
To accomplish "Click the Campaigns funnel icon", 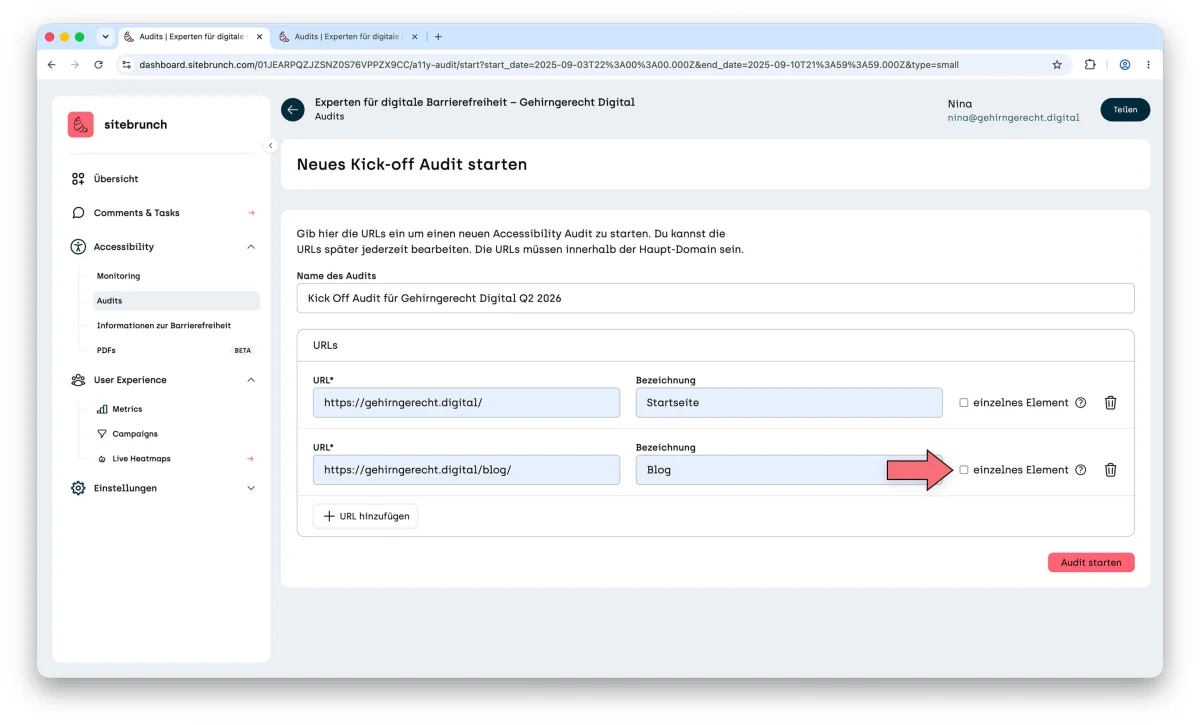I will pyautogui.click(x=102, y=434).
